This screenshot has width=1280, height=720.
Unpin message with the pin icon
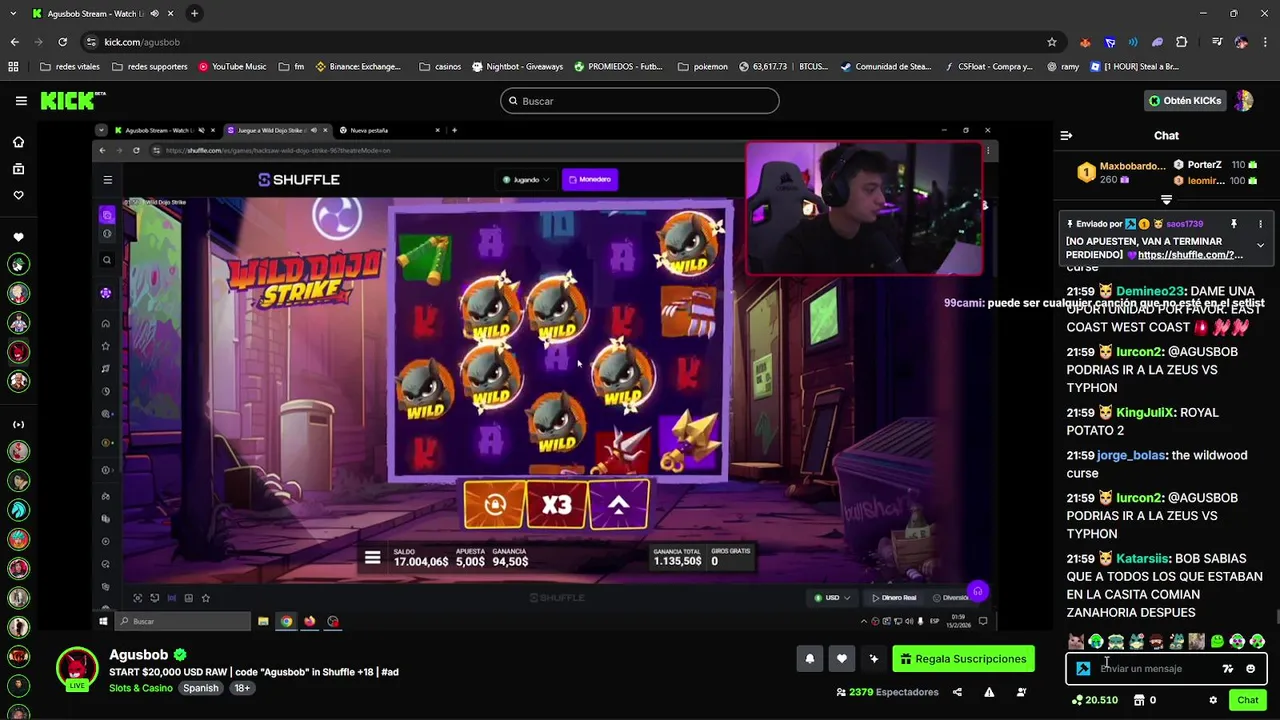(x=1234, y=224)
